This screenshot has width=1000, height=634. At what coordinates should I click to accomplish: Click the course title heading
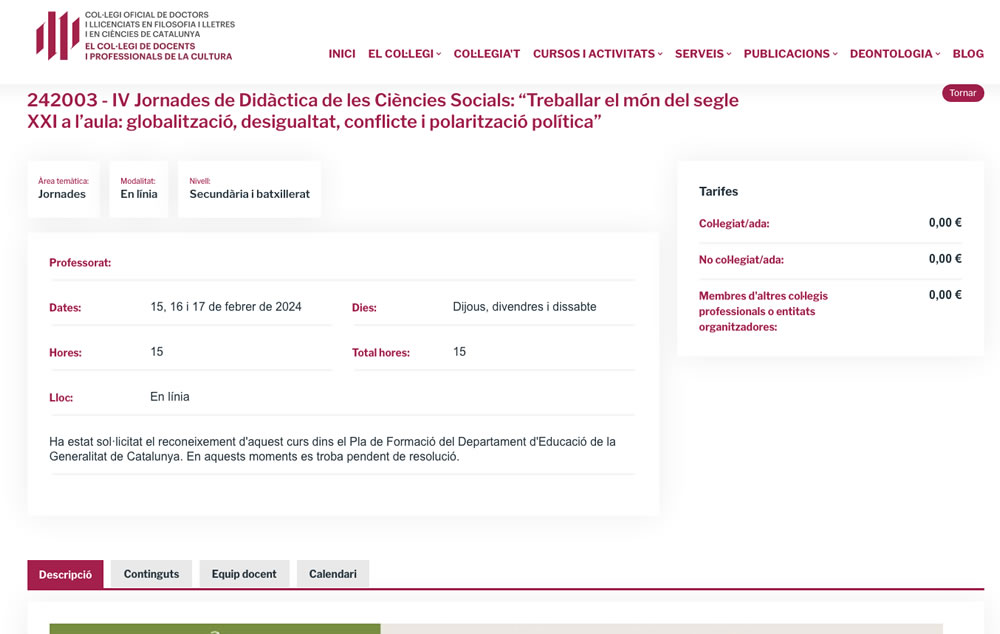tap(383, 111)
